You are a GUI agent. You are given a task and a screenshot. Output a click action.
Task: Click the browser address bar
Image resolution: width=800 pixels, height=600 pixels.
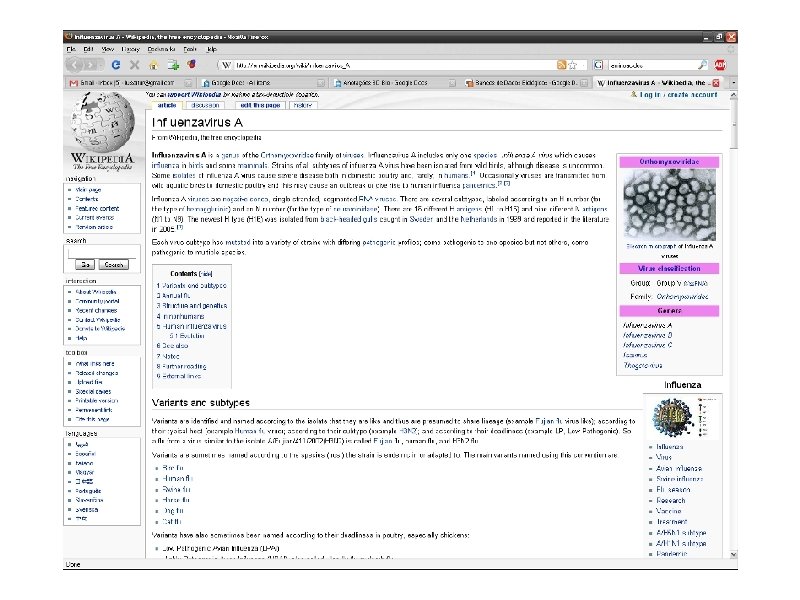393,65
